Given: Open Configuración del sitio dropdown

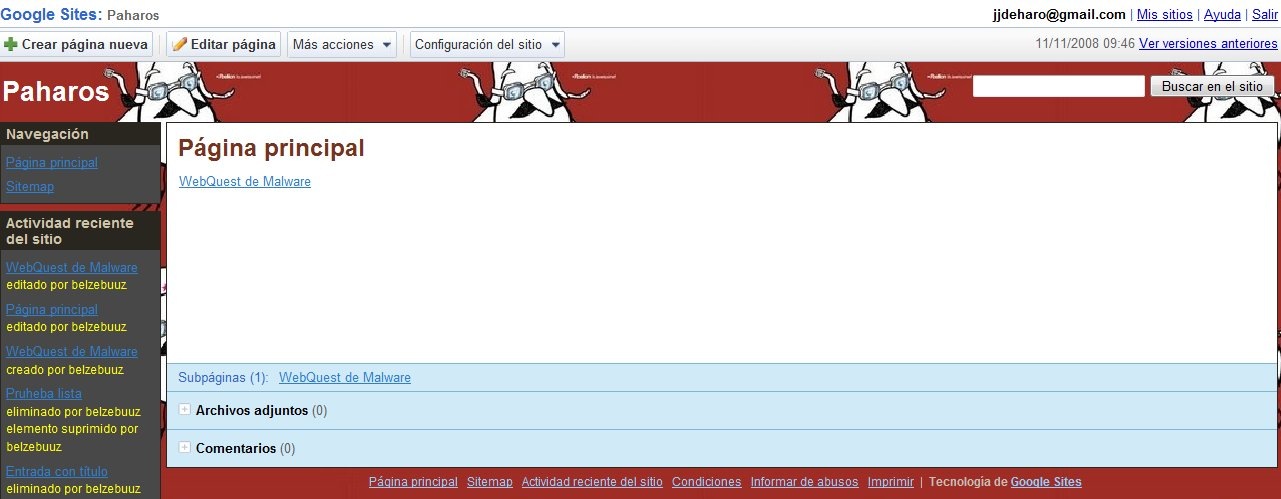Looking at the screenshot, I should pos(487,45).
